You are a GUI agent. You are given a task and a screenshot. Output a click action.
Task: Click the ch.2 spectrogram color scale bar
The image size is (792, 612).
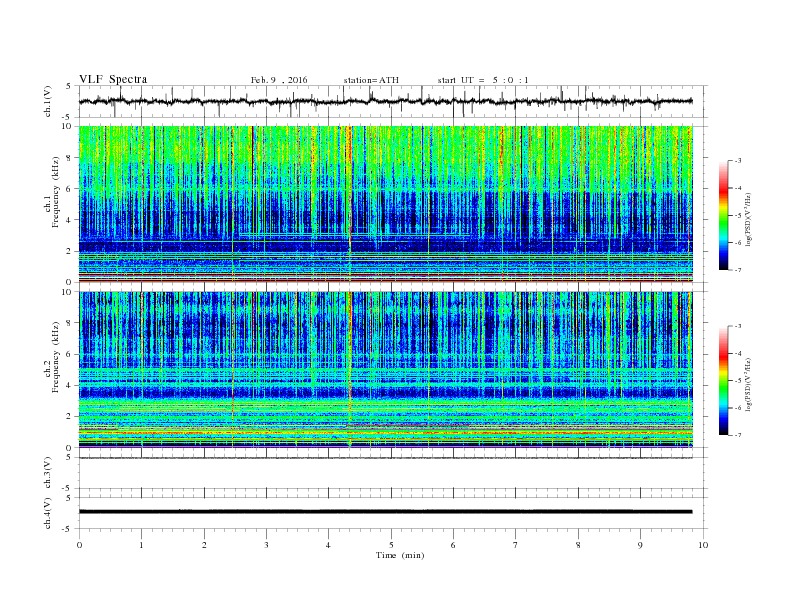click(723, 380)
